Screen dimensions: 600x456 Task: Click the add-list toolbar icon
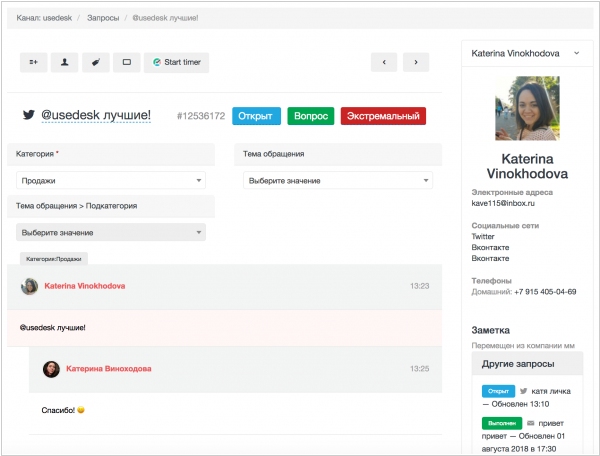tap(34, 62)
